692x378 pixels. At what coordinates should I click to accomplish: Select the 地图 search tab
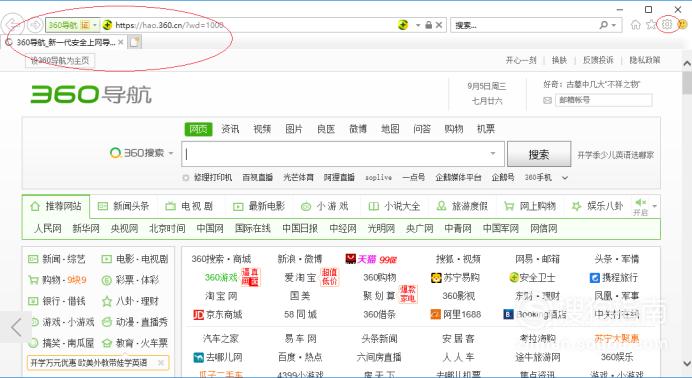pyautogui.click(x=390, y=129)
